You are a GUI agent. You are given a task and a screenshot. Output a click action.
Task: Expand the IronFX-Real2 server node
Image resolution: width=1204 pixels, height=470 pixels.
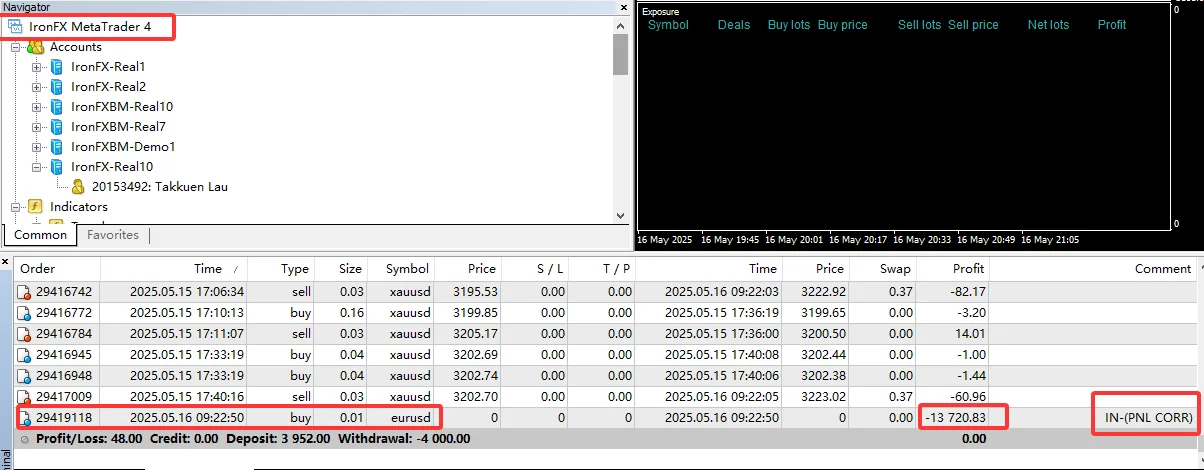tap(37, 87)
